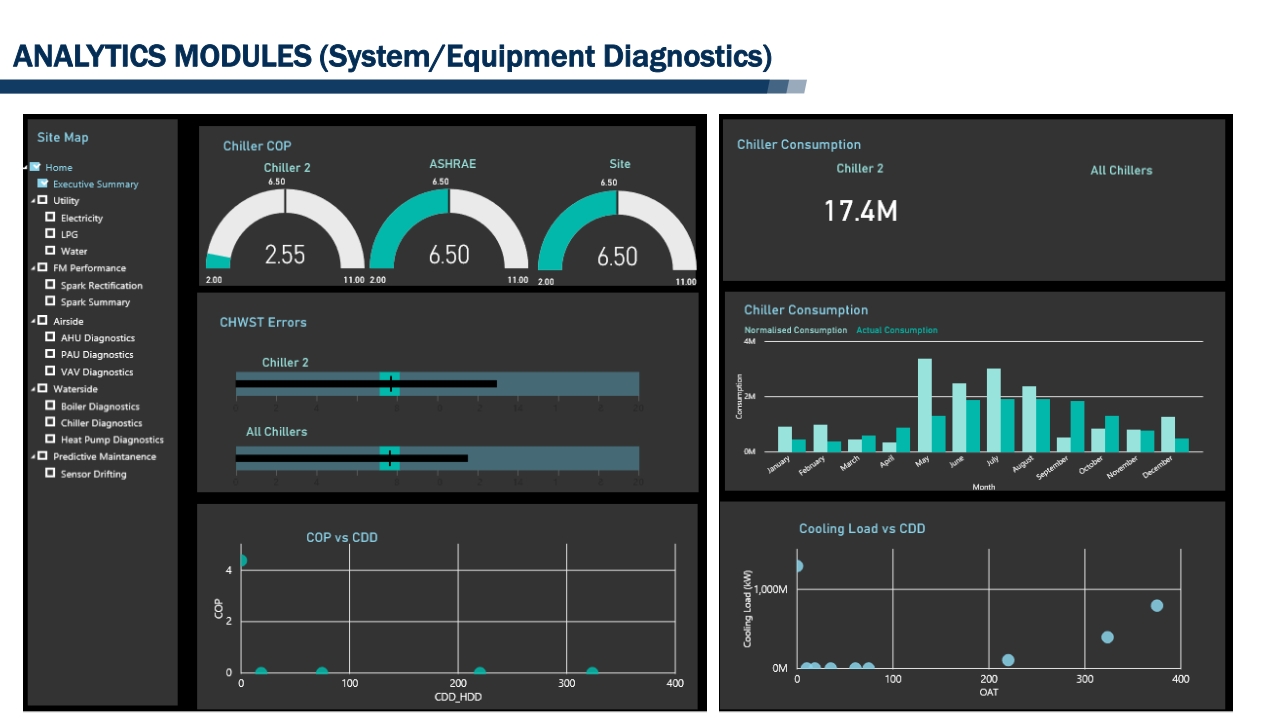
Task: Open the Executive Summary page icon
Action: [x=44, y=184]
